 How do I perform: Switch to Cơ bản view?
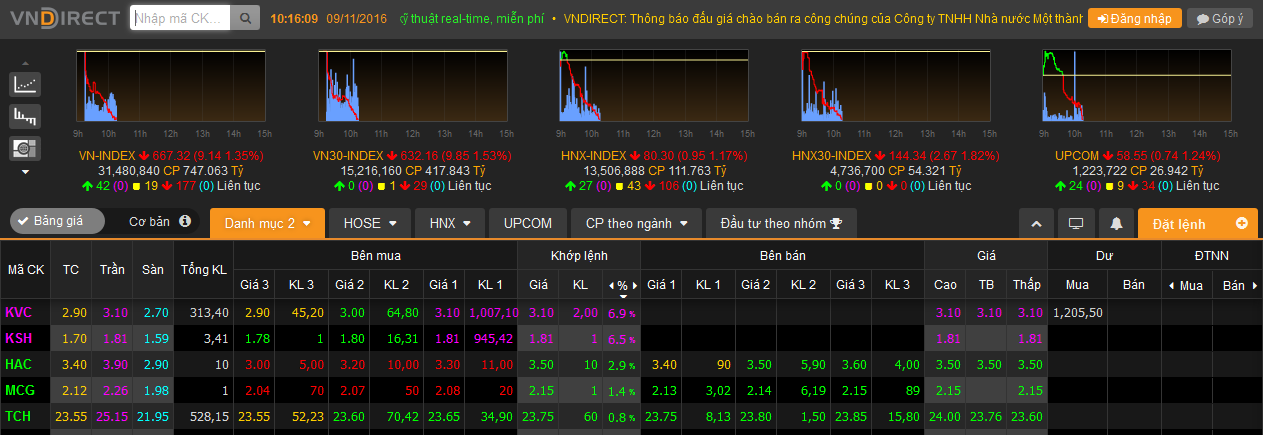click(150, 221)
